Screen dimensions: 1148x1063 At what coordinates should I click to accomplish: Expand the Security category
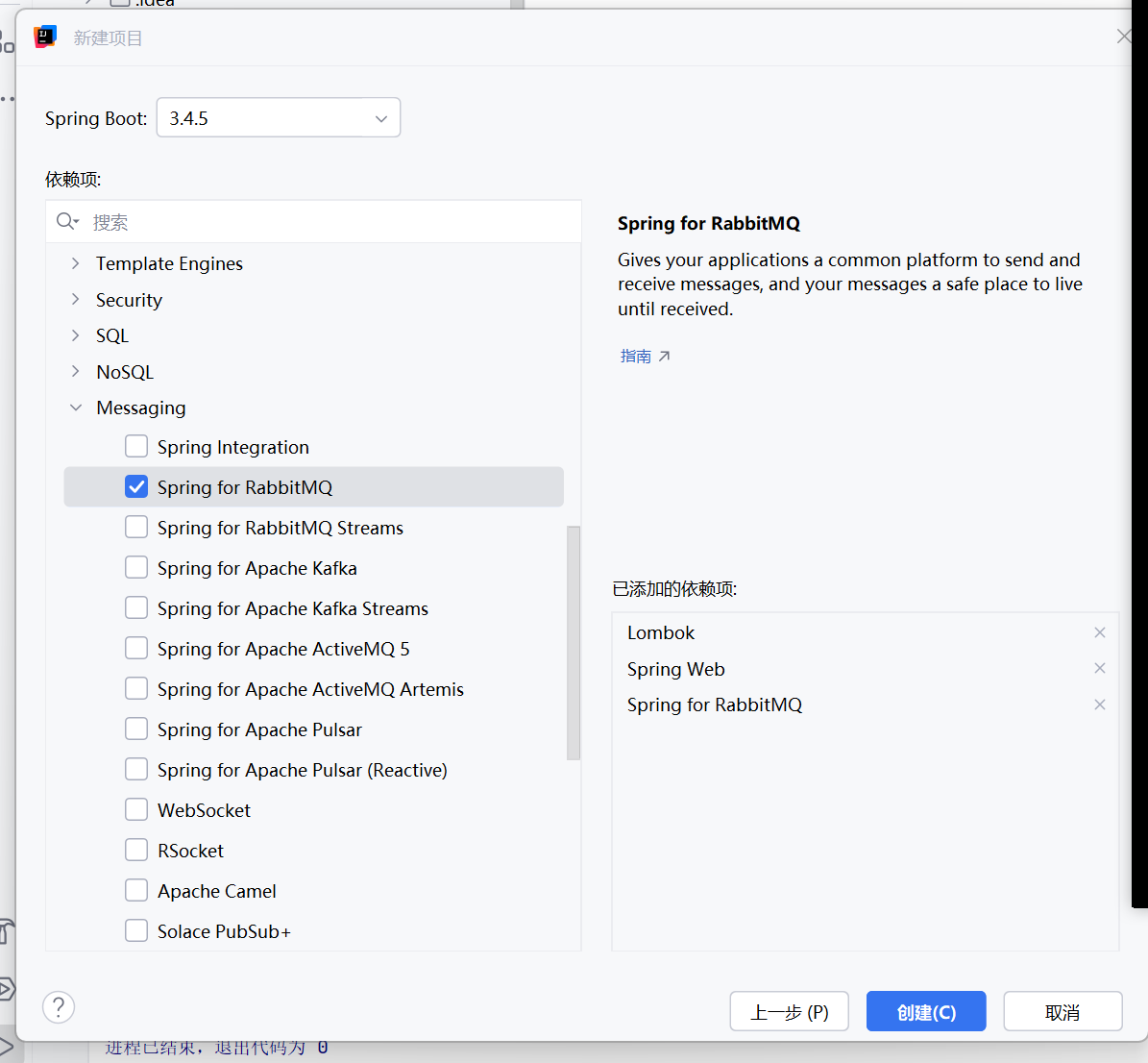(x=75, y=299)
